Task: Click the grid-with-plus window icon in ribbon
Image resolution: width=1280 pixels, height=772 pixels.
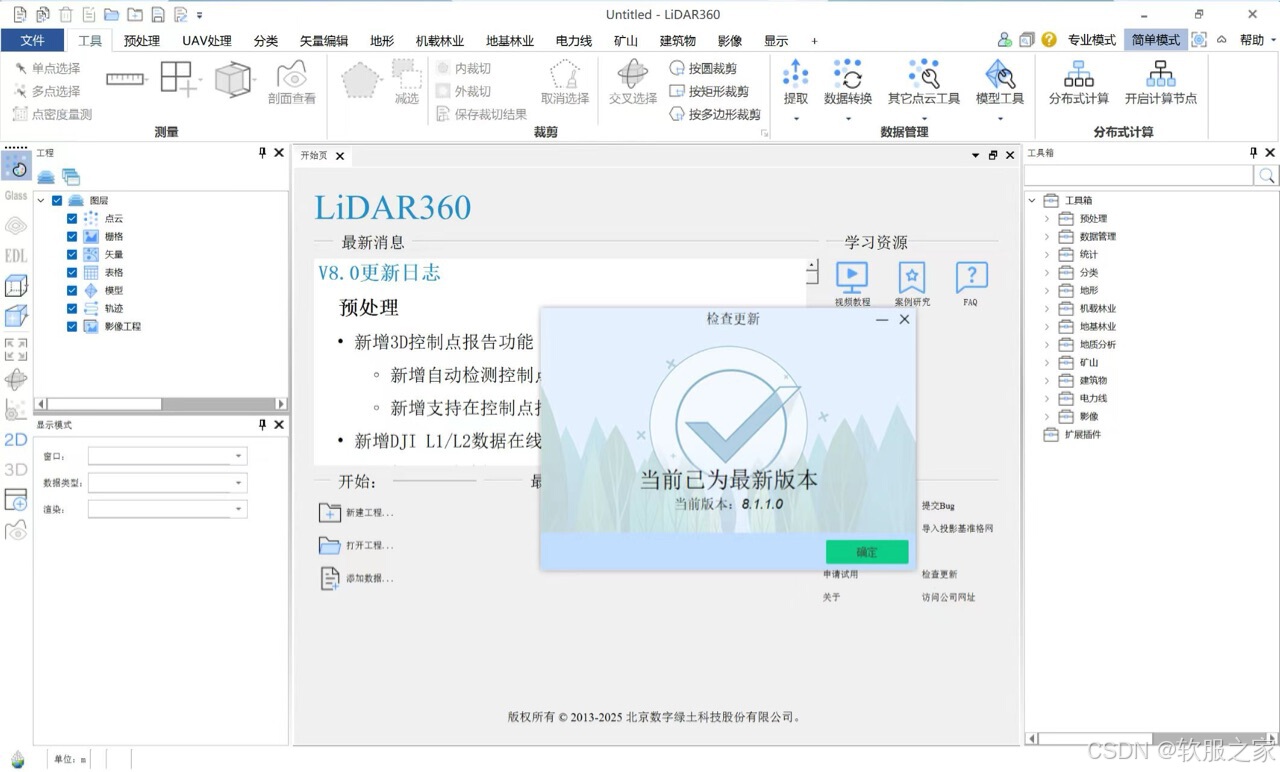Action: [x=177, y=79]
